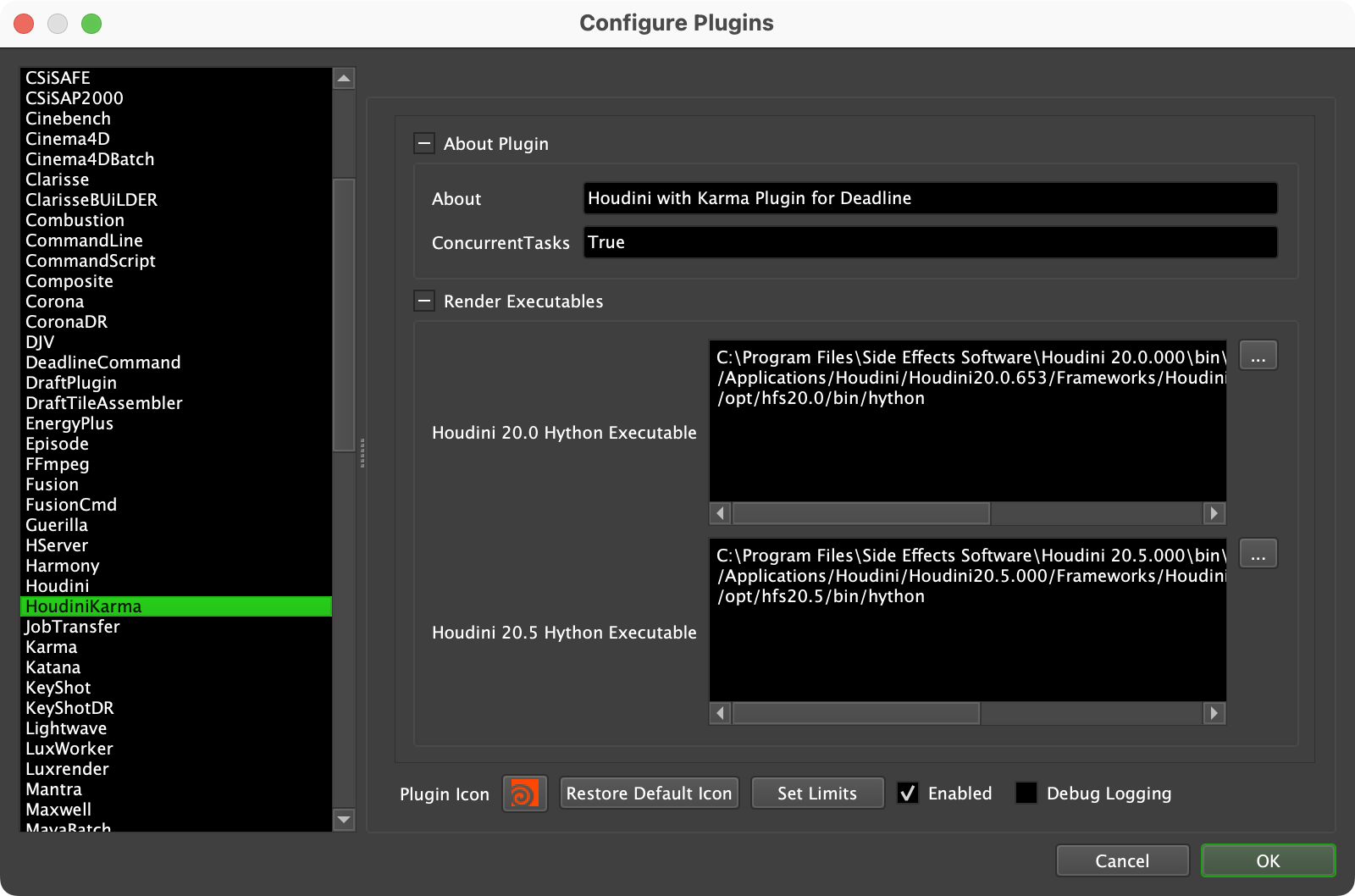Select DeadlineCommand plugin

pos(176,362)
